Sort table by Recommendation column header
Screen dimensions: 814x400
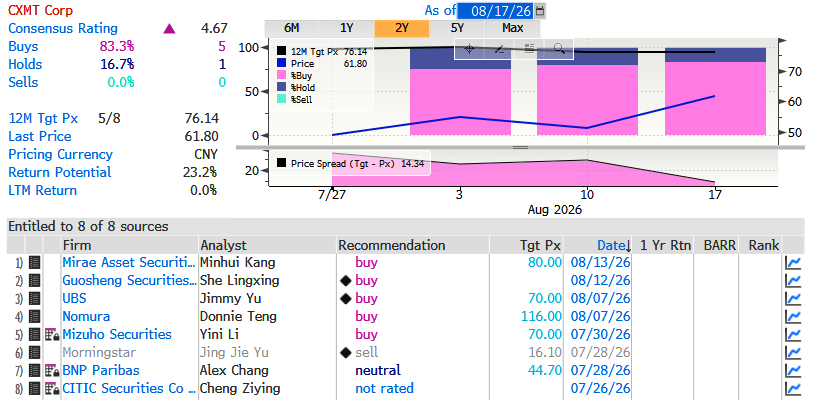414,245
